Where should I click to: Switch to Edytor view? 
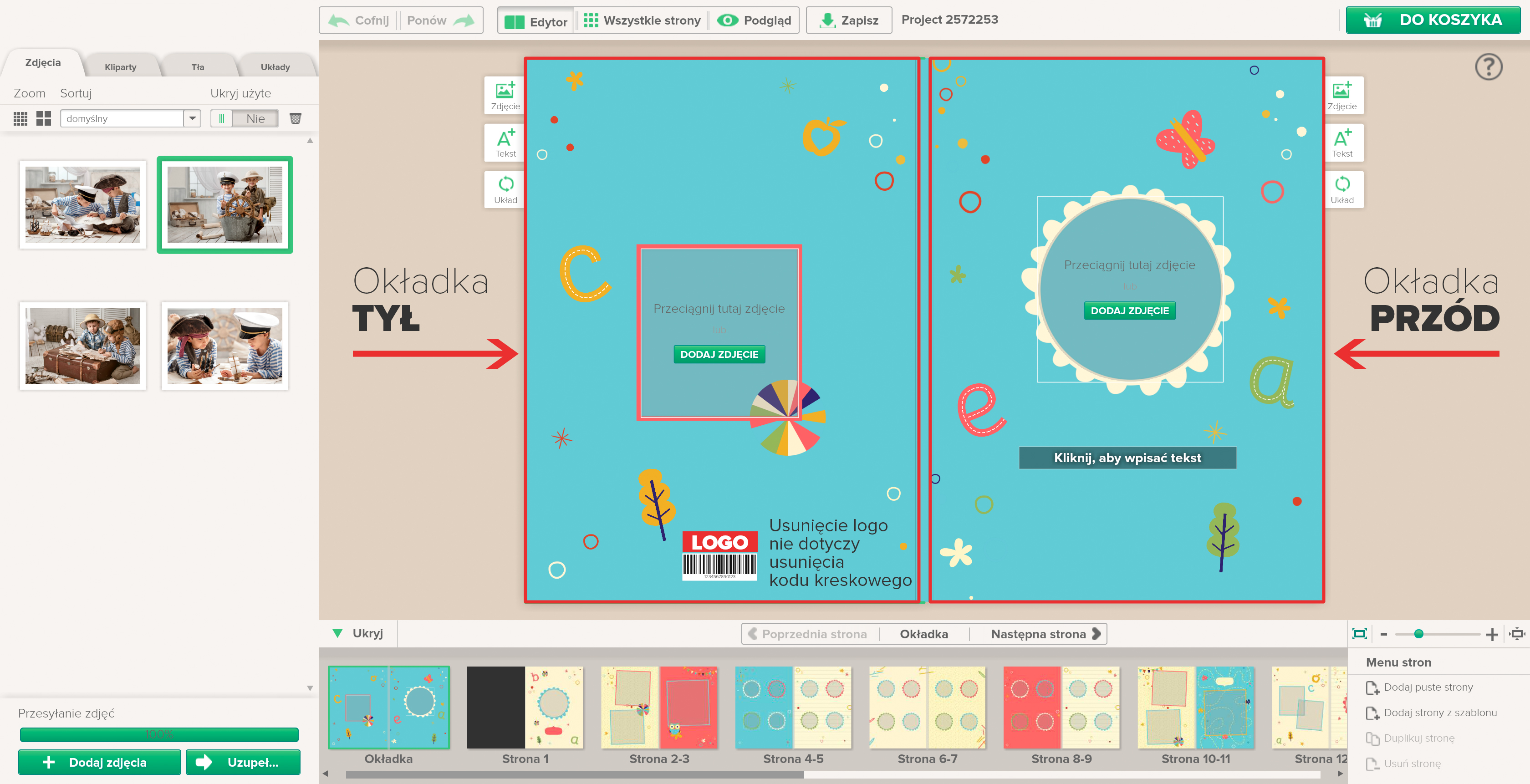tap(536, 21)
